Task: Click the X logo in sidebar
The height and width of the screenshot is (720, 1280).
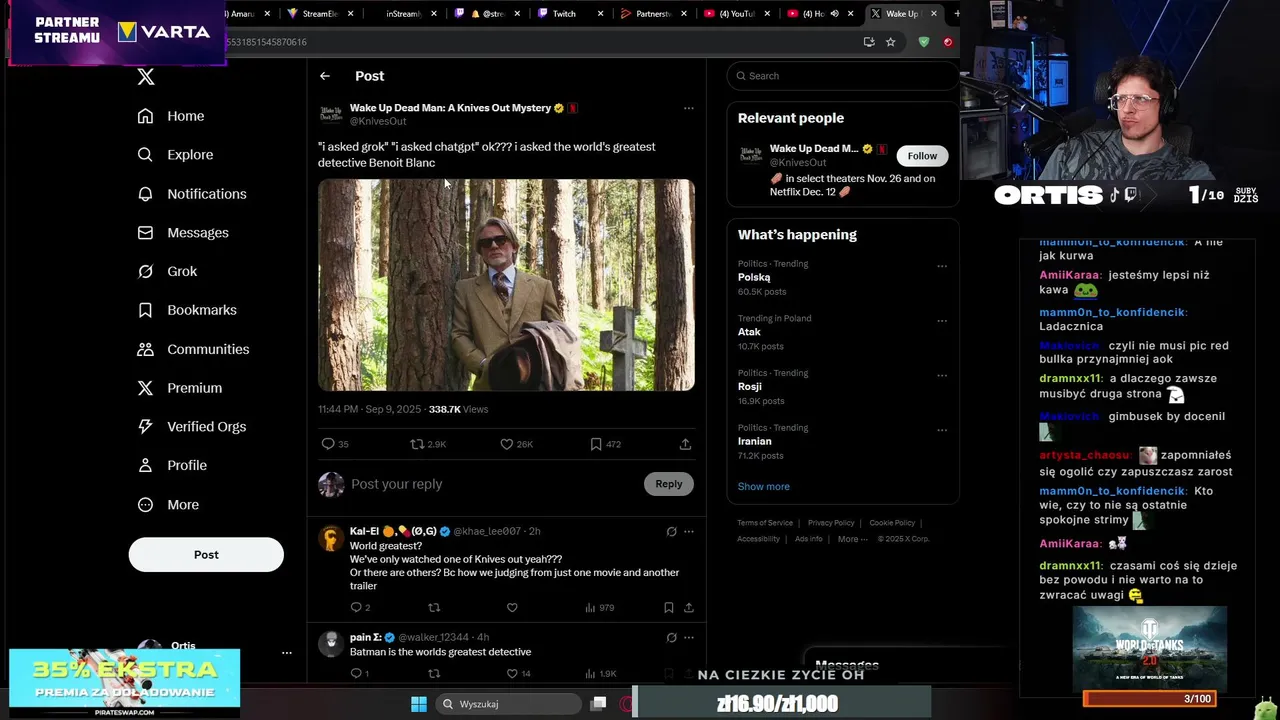Action: [146, 77]
